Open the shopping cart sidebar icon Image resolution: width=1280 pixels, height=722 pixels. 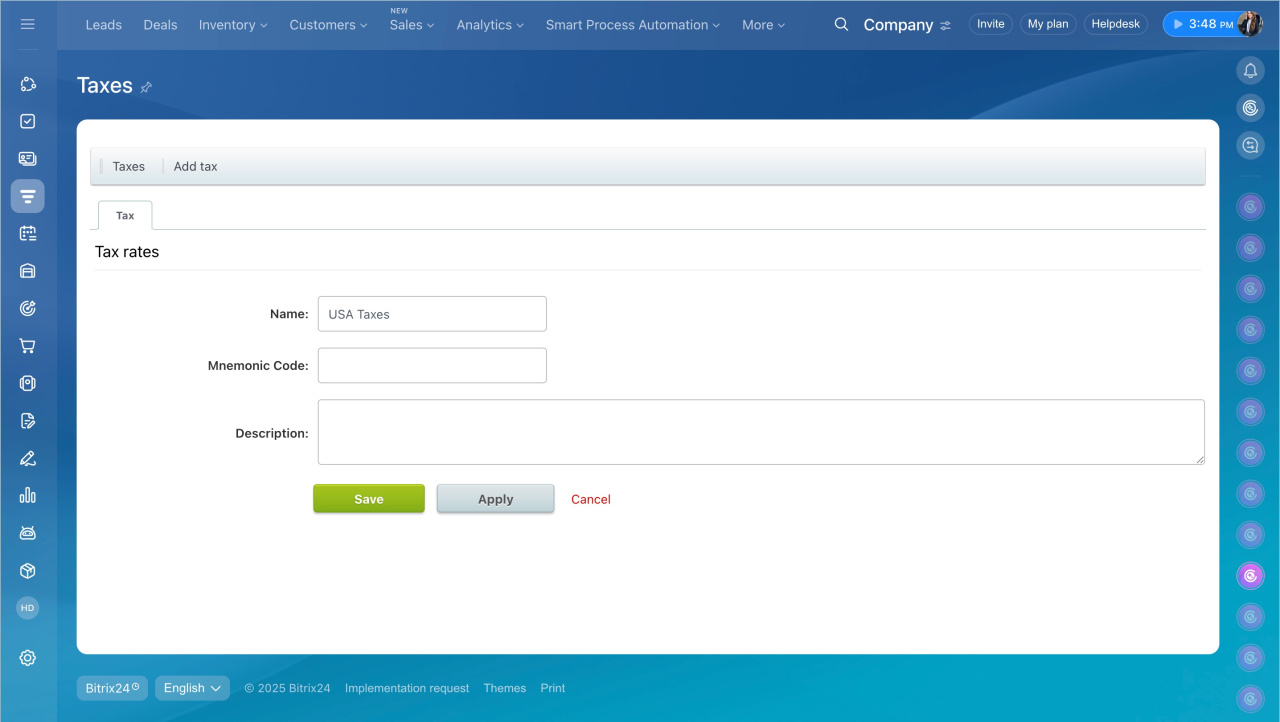click(x=27, y=346)
